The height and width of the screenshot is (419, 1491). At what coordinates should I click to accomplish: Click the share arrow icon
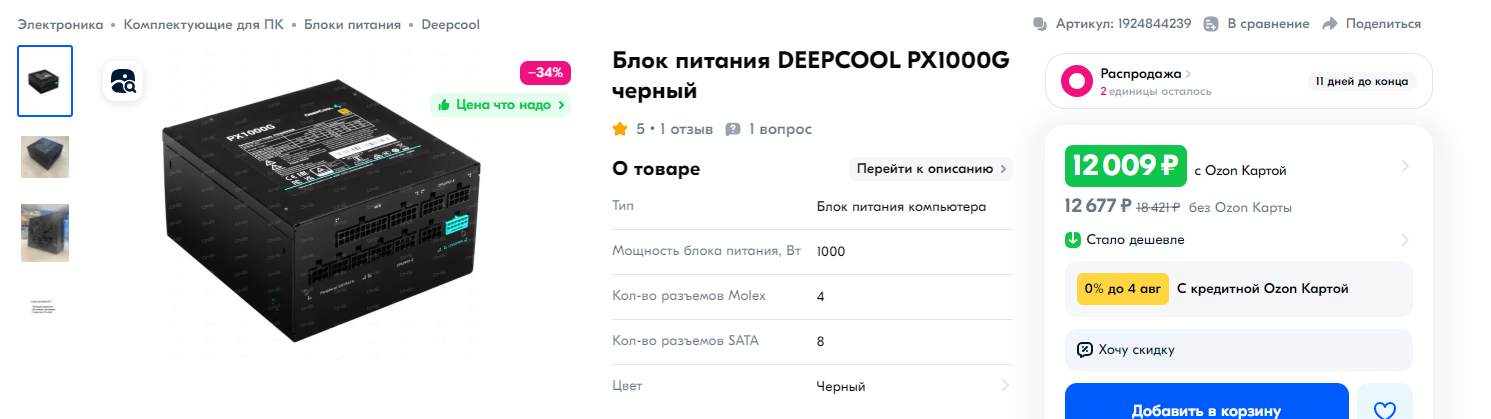1330,24
